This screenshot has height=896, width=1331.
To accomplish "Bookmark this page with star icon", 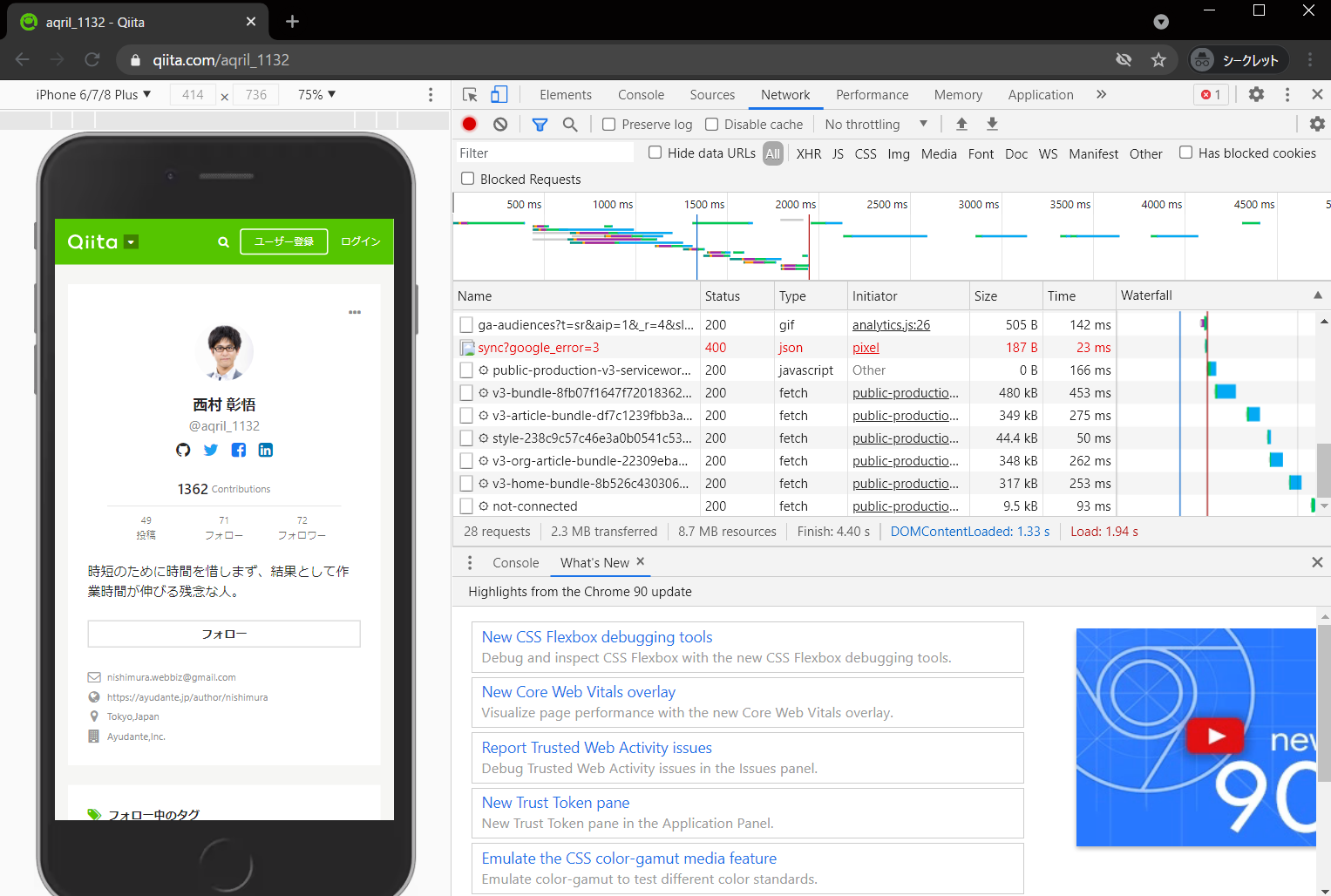I will pyautogui.click(x=1158, y=60).
